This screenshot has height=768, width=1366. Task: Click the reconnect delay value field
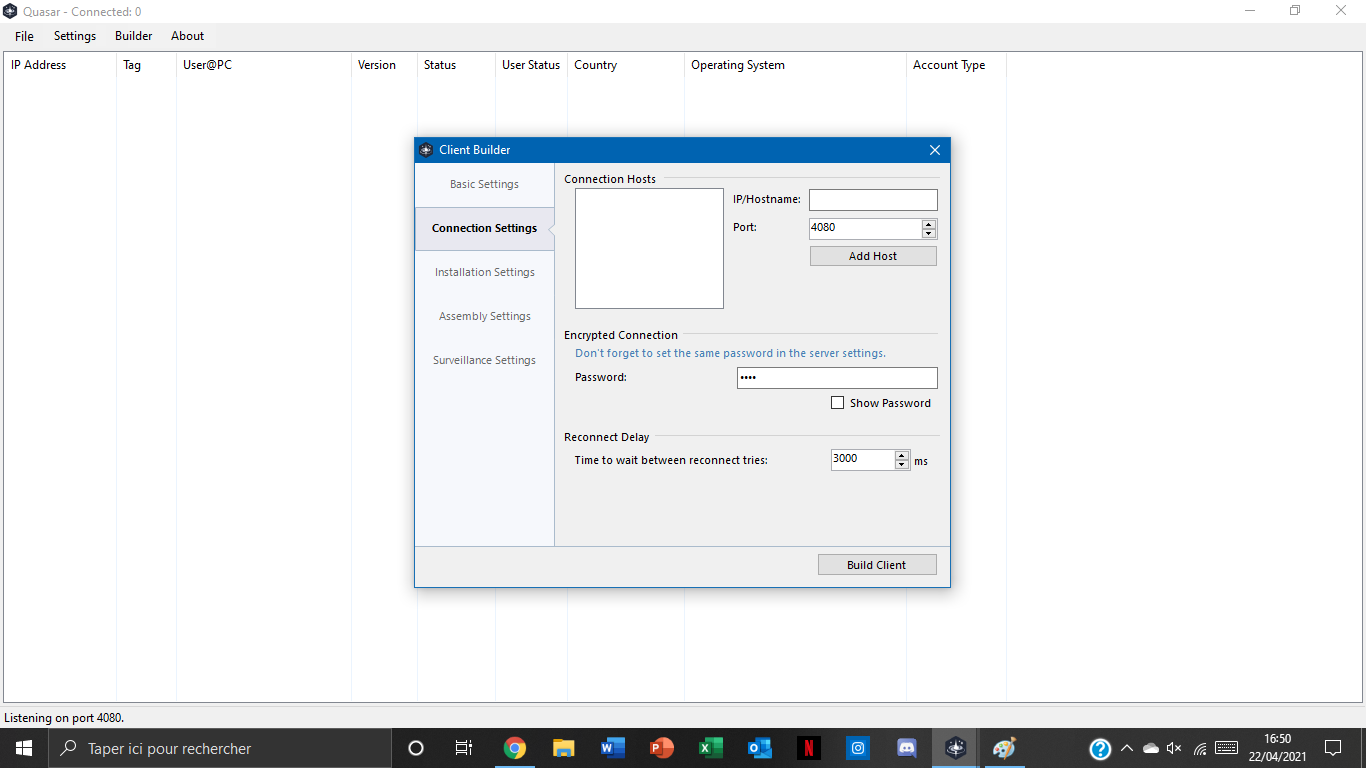click(862, 459)
